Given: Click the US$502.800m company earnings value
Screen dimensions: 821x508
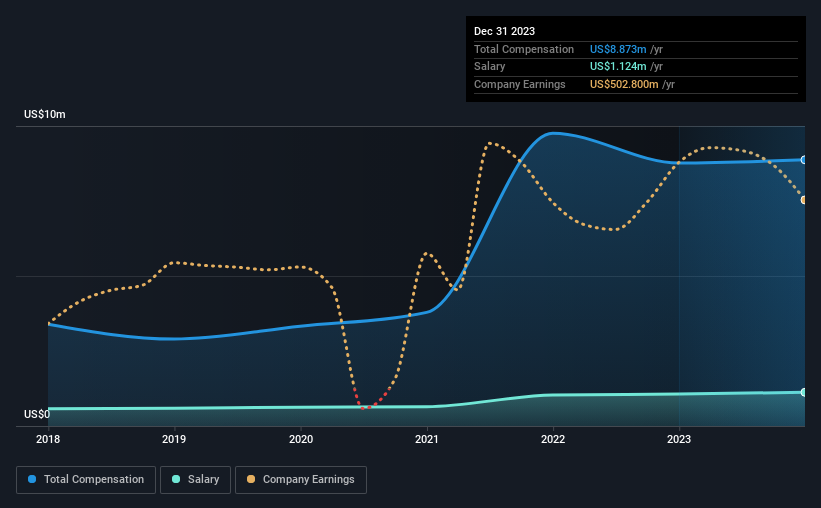Looking at the screenshot, I should pyautogui.click(x=624, y=84).
